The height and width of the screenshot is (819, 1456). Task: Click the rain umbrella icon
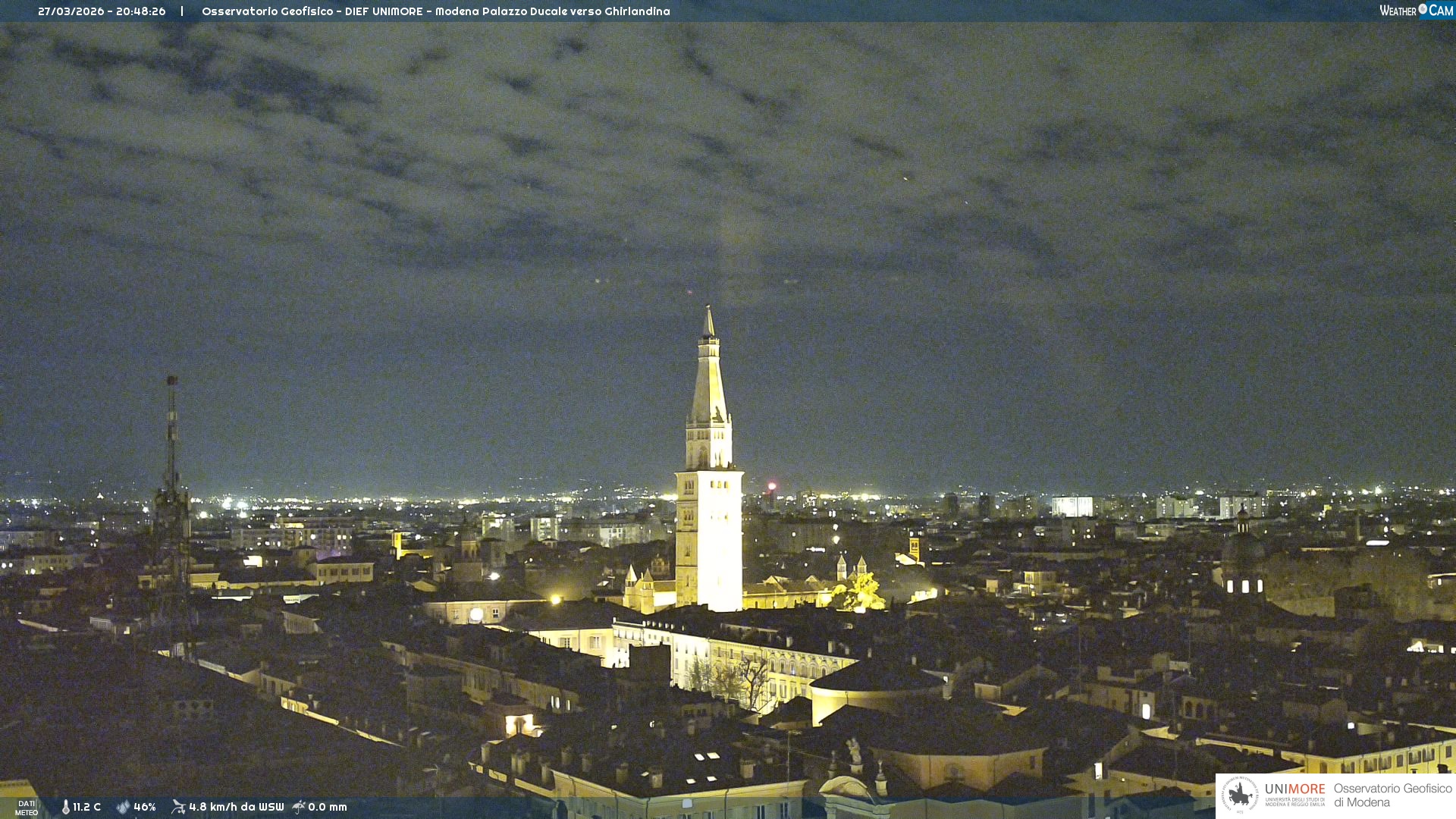pyautogui.click(x=299, y=807)
